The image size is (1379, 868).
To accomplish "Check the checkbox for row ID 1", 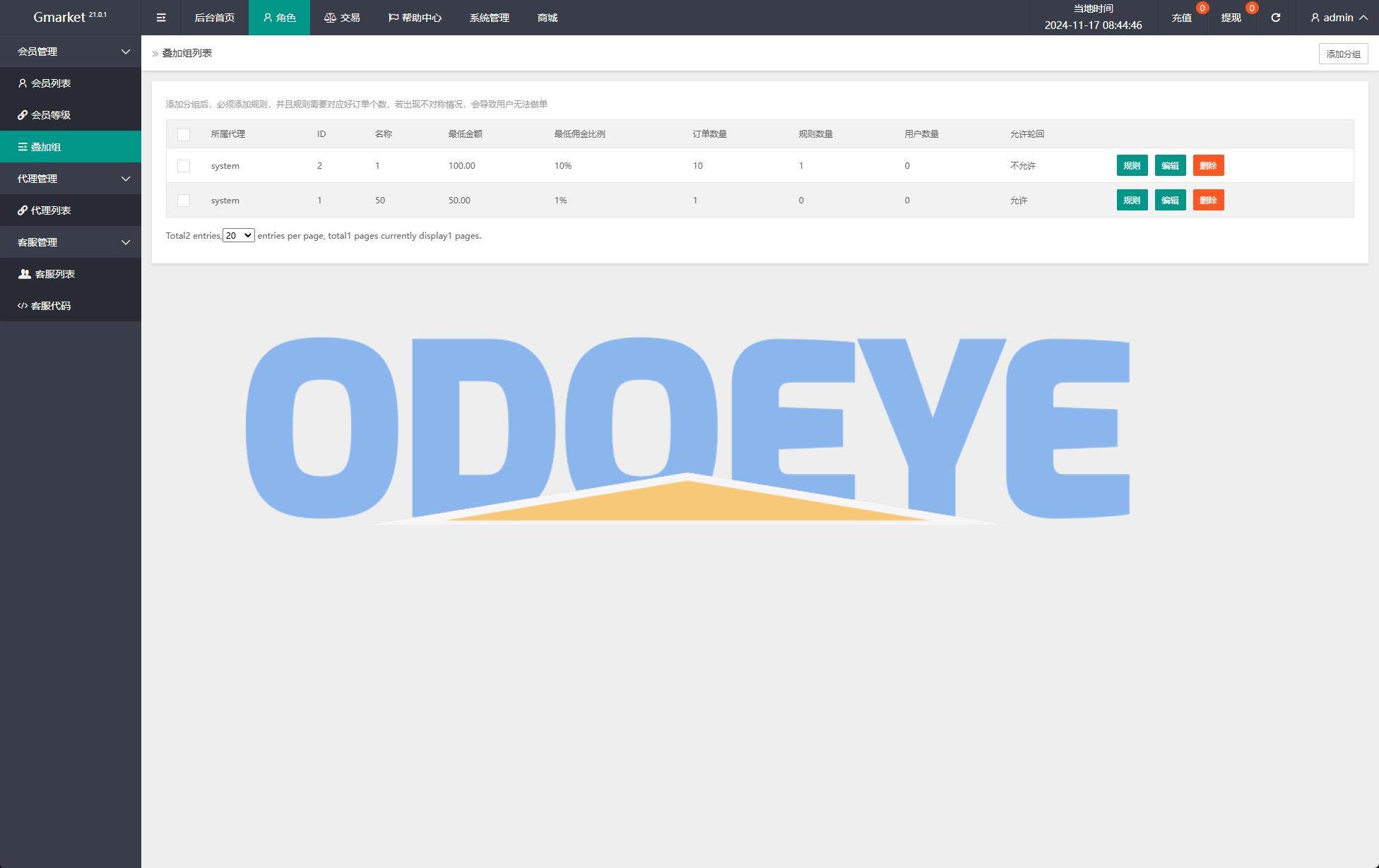I will pos(184,201).
